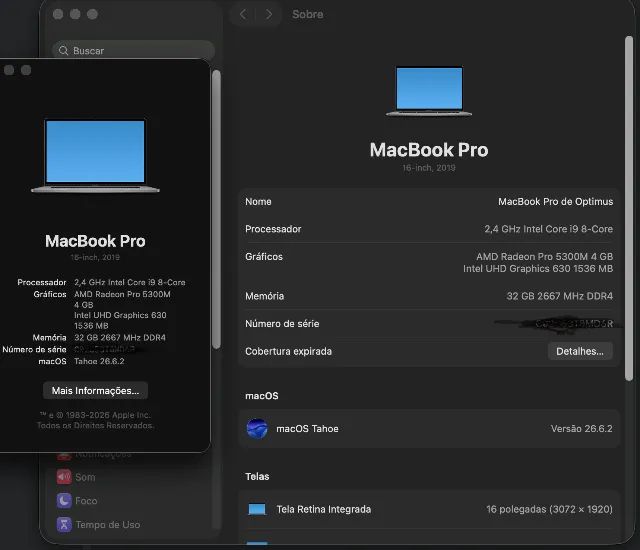Click the Settings sidebar vertical scrollbar
The width and height of the screenshot is (640, 550).
coord(216,209)
